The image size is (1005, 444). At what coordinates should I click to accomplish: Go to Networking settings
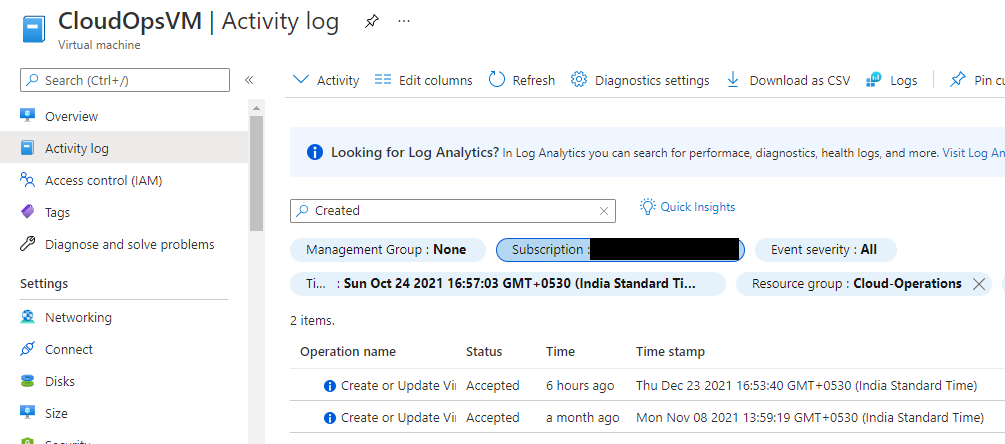click(78, 317)
